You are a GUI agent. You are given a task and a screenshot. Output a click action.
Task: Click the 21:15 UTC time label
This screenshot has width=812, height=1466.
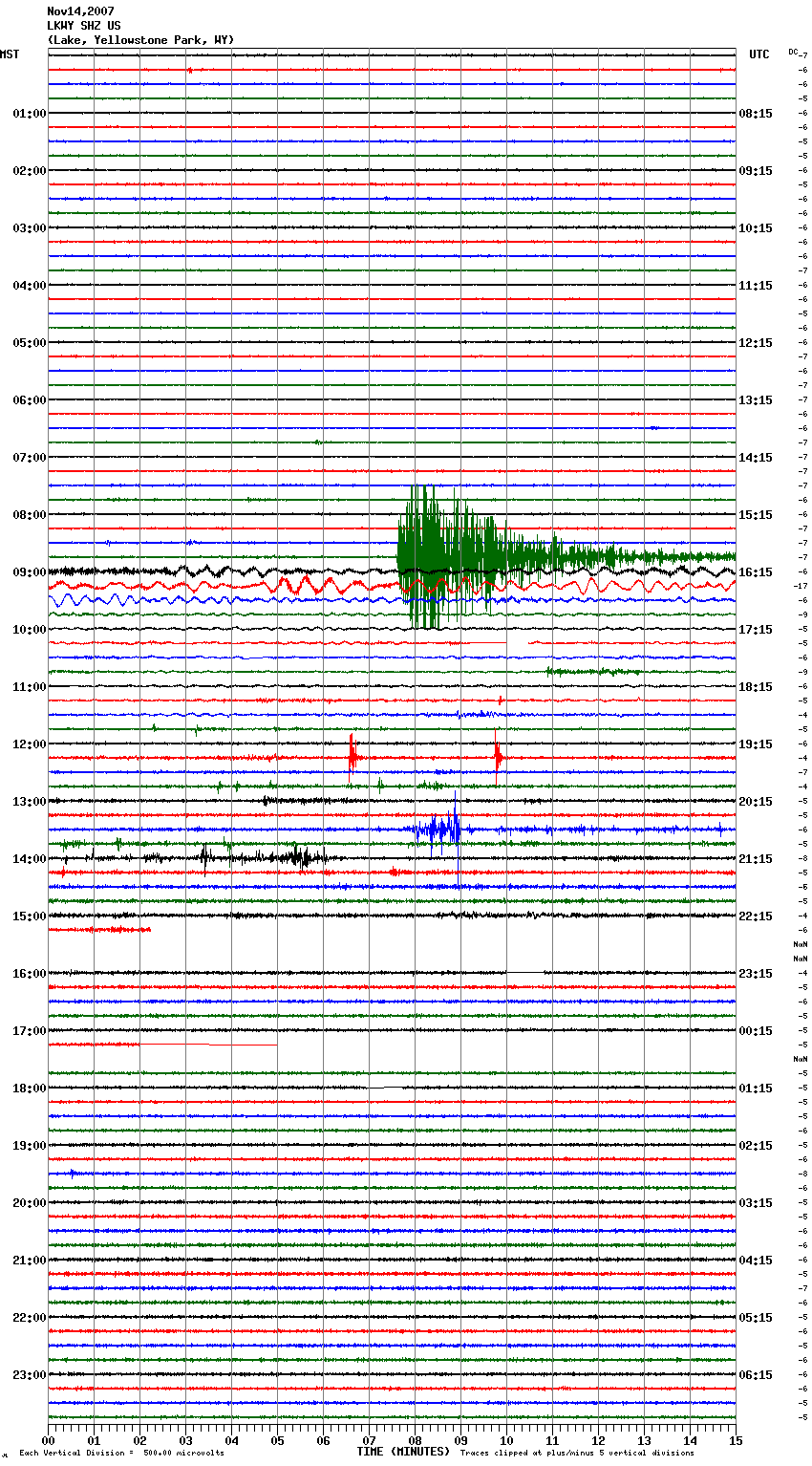[756, 859]
